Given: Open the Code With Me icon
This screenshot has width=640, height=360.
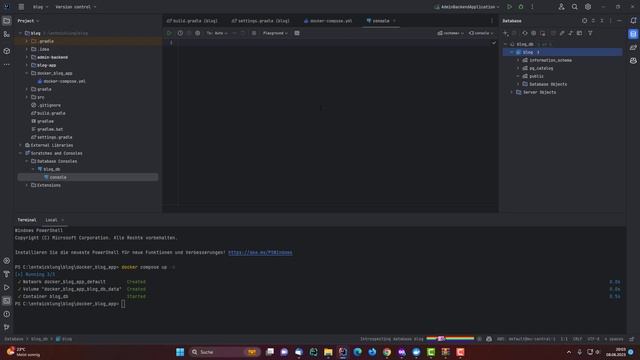Looking at the screenshot, I should coord(562,7).
